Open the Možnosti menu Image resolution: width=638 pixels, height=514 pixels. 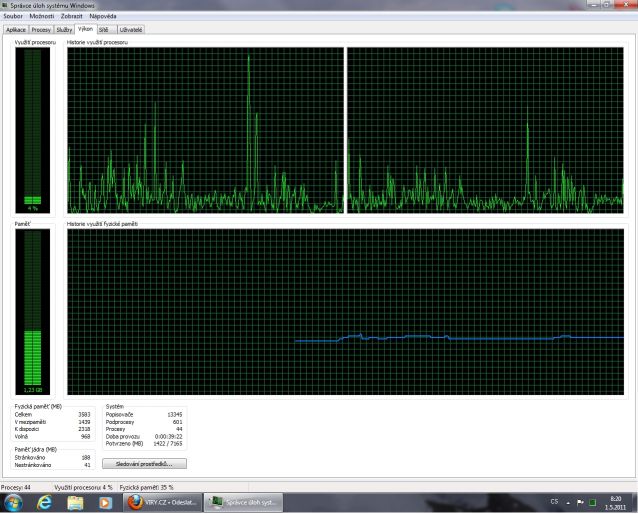42,16
